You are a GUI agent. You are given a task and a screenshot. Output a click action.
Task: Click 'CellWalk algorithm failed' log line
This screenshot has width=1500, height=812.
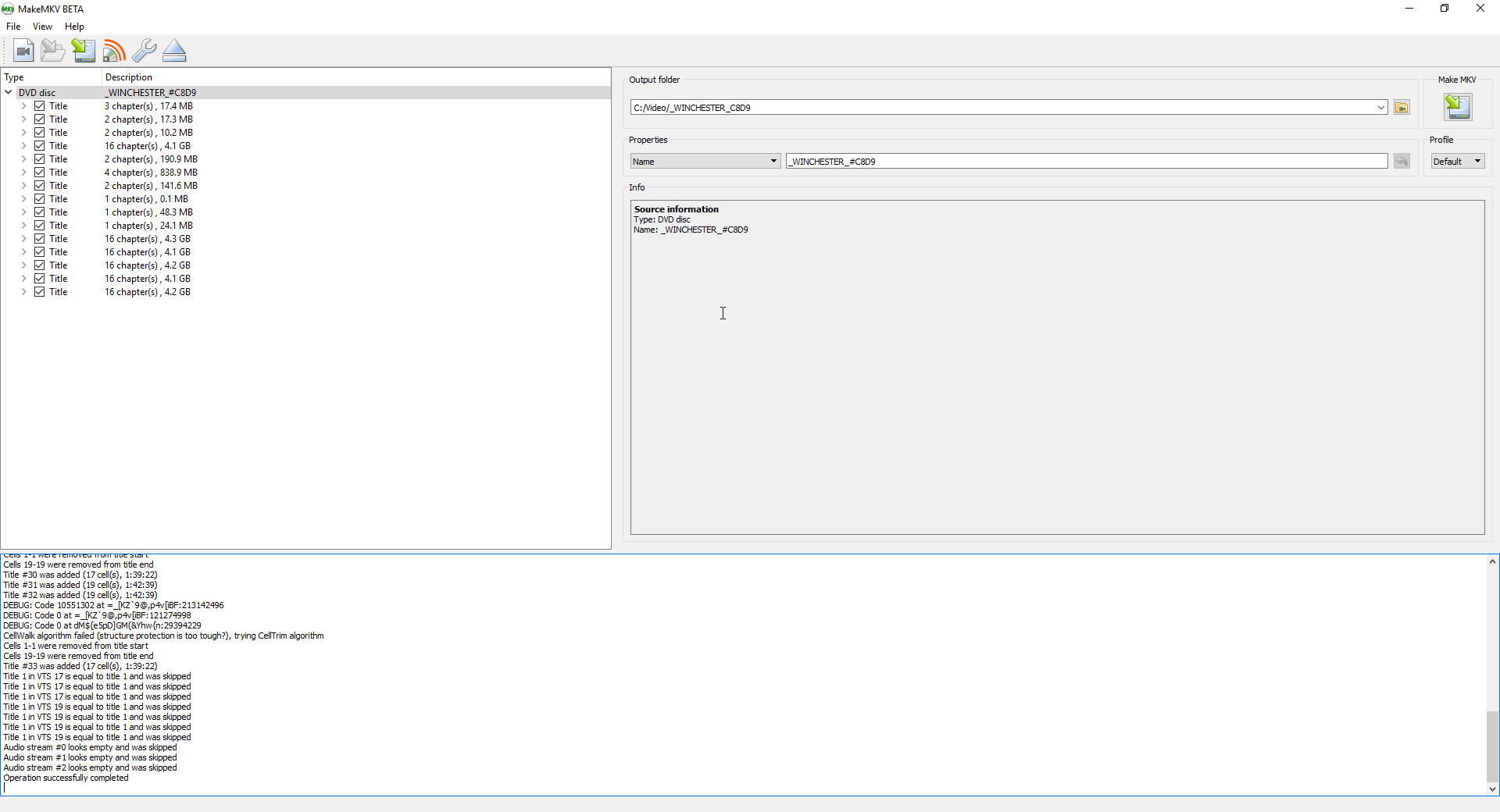[163, 636]
